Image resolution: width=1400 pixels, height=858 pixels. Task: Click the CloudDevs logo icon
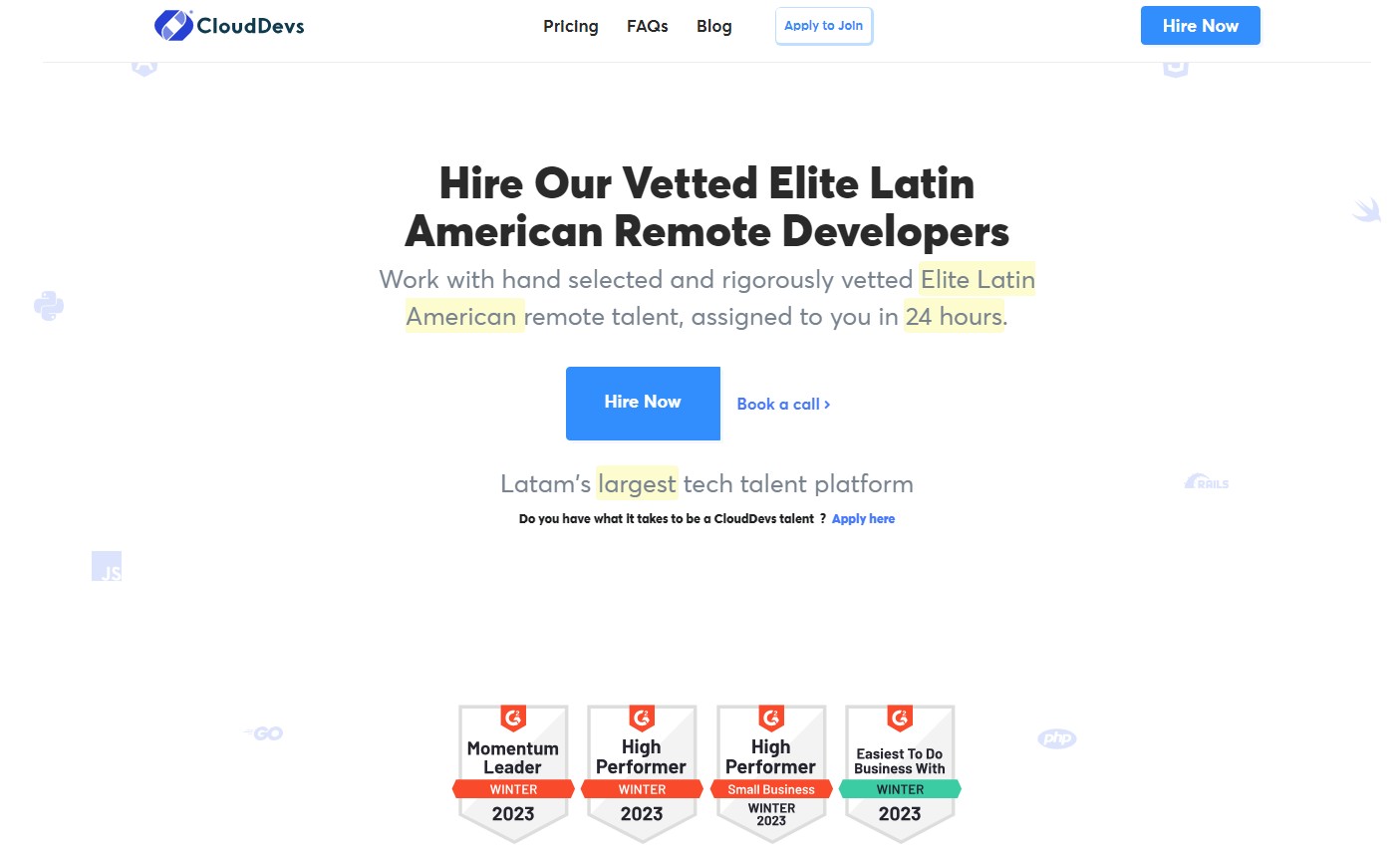[173, 25]
